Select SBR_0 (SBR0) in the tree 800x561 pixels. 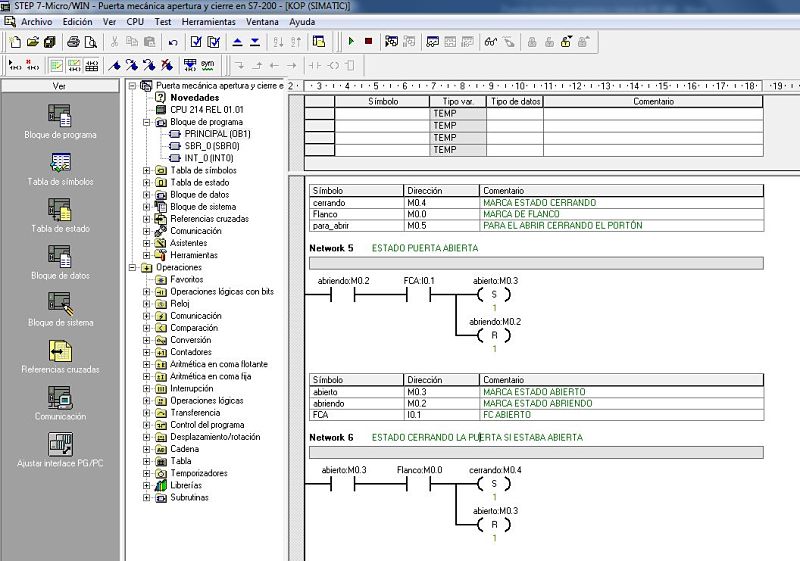pos(211,146)
